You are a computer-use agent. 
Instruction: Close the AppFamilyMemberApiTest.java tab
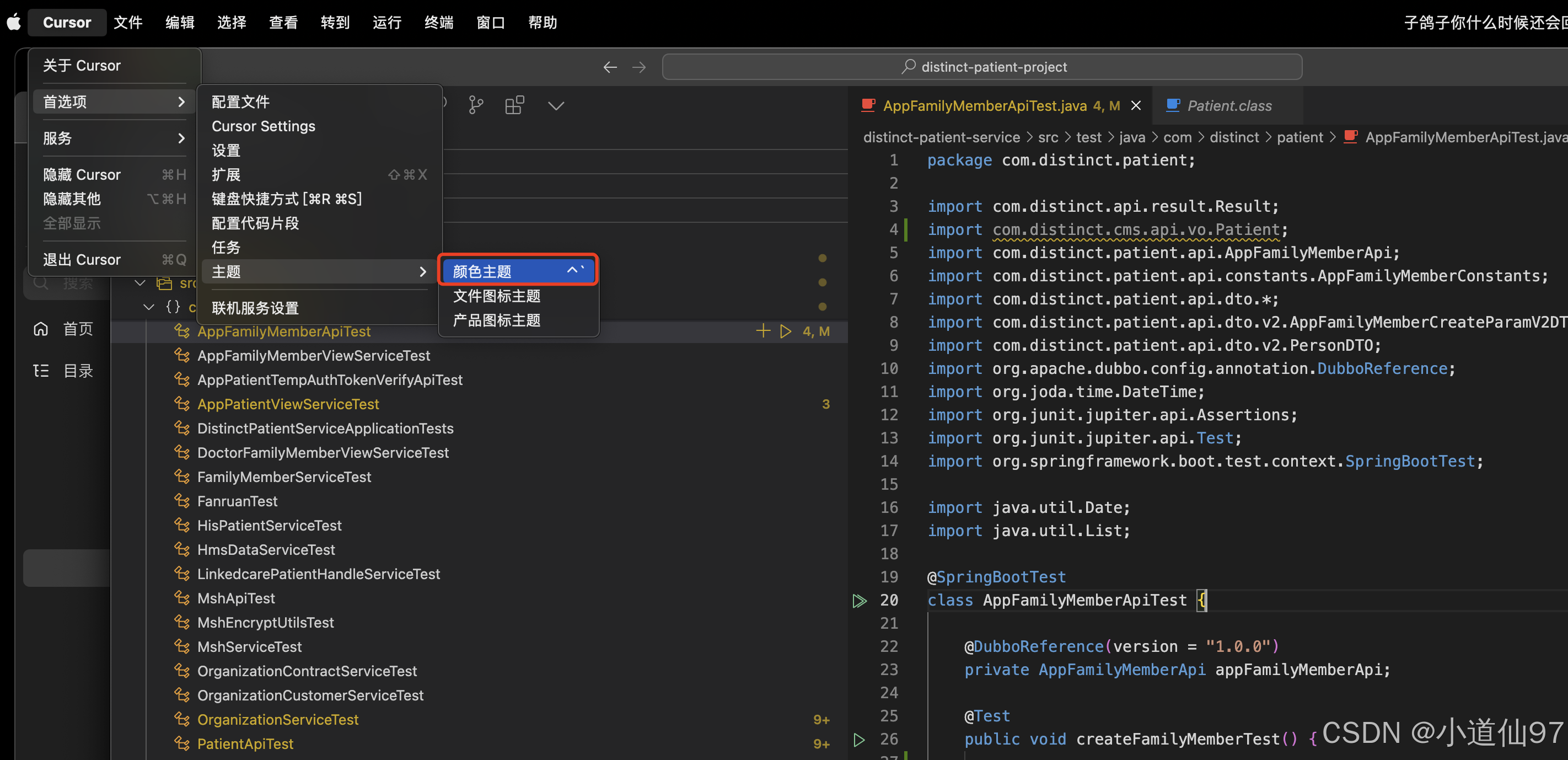(x=1135, y=105)
